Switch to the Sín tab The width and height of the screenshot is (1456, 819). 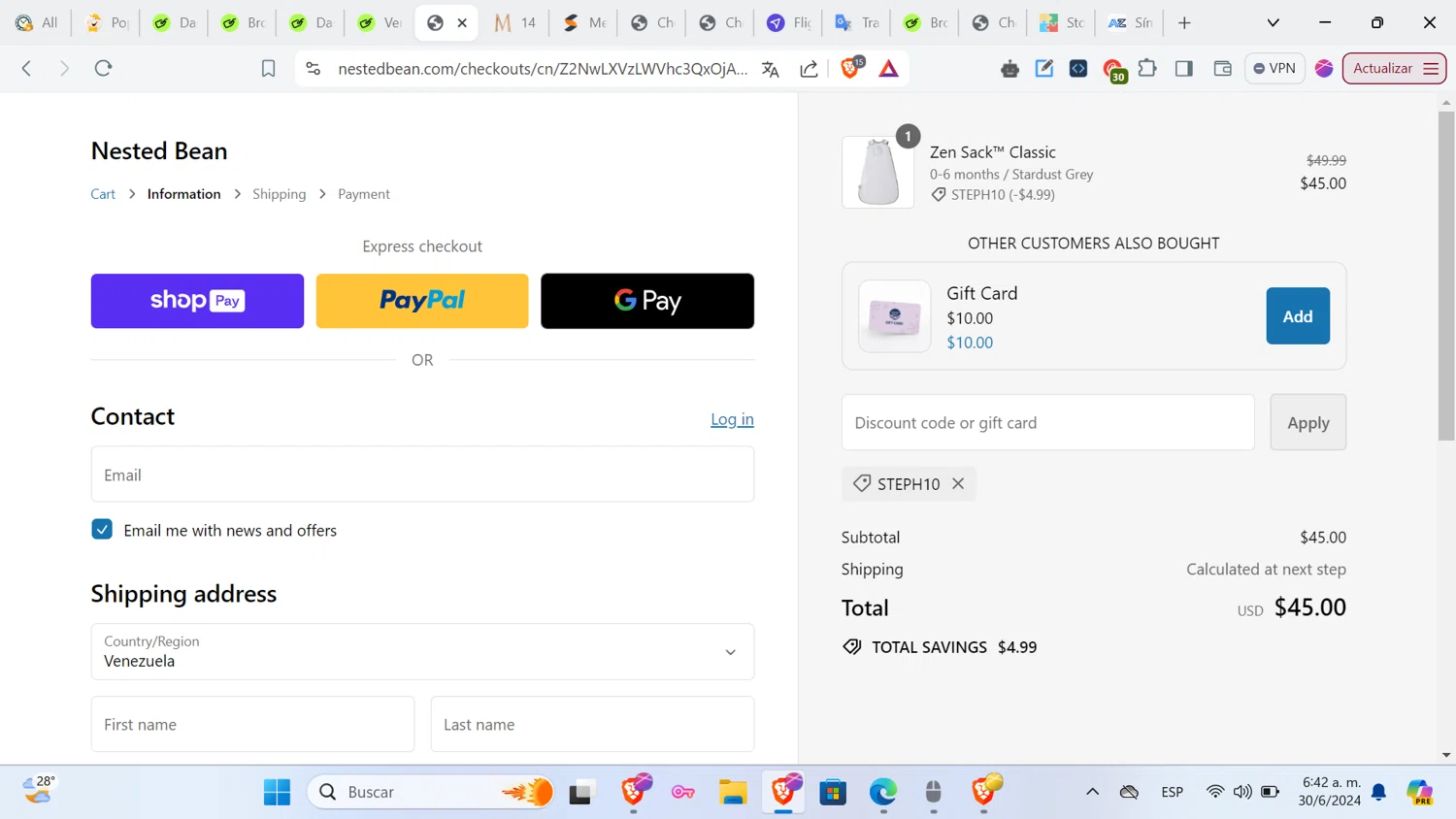tap(1130, 22)
